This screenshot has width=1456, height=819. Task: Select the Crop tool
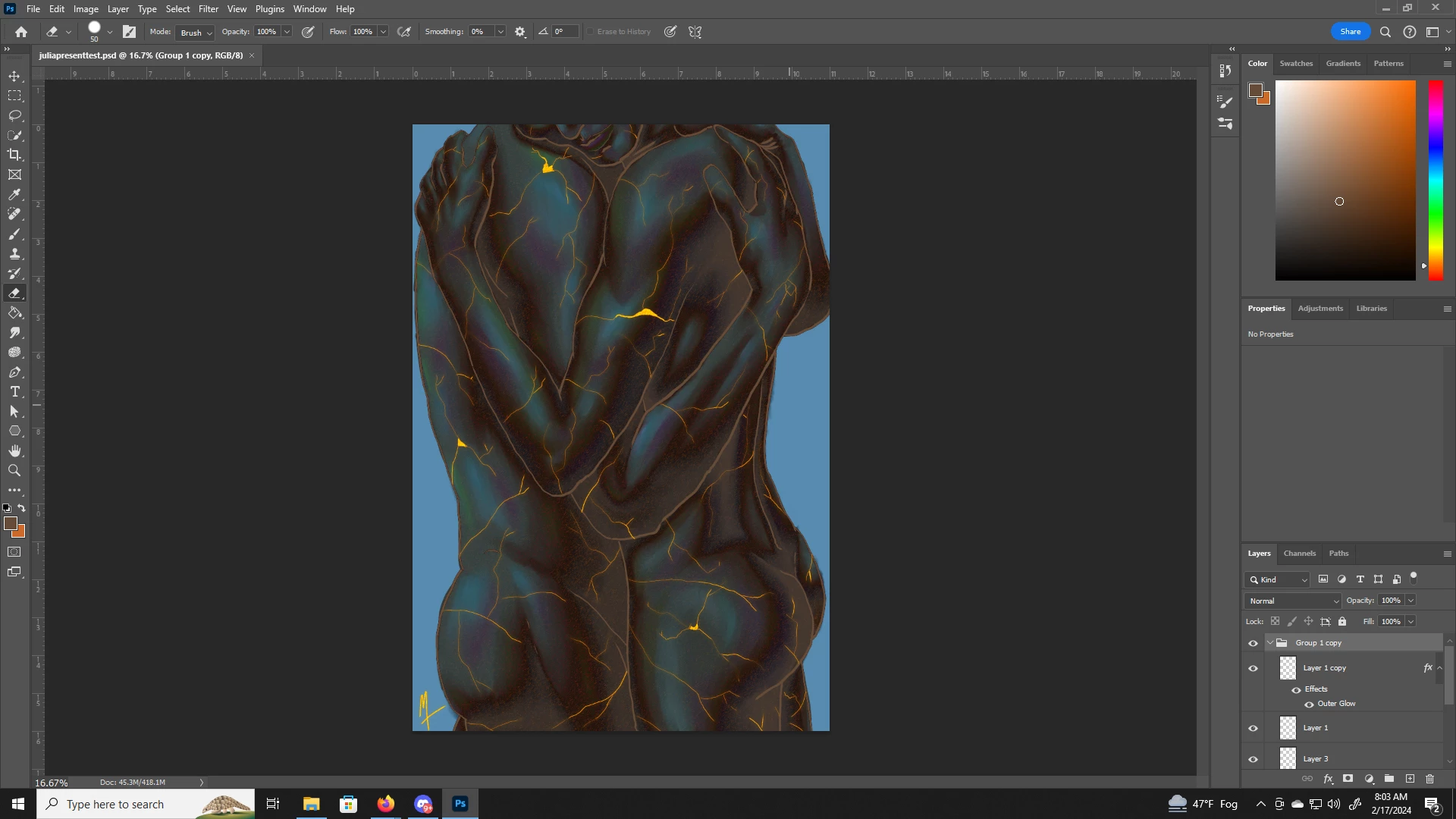pyautogui.click(x=14, y=155)
